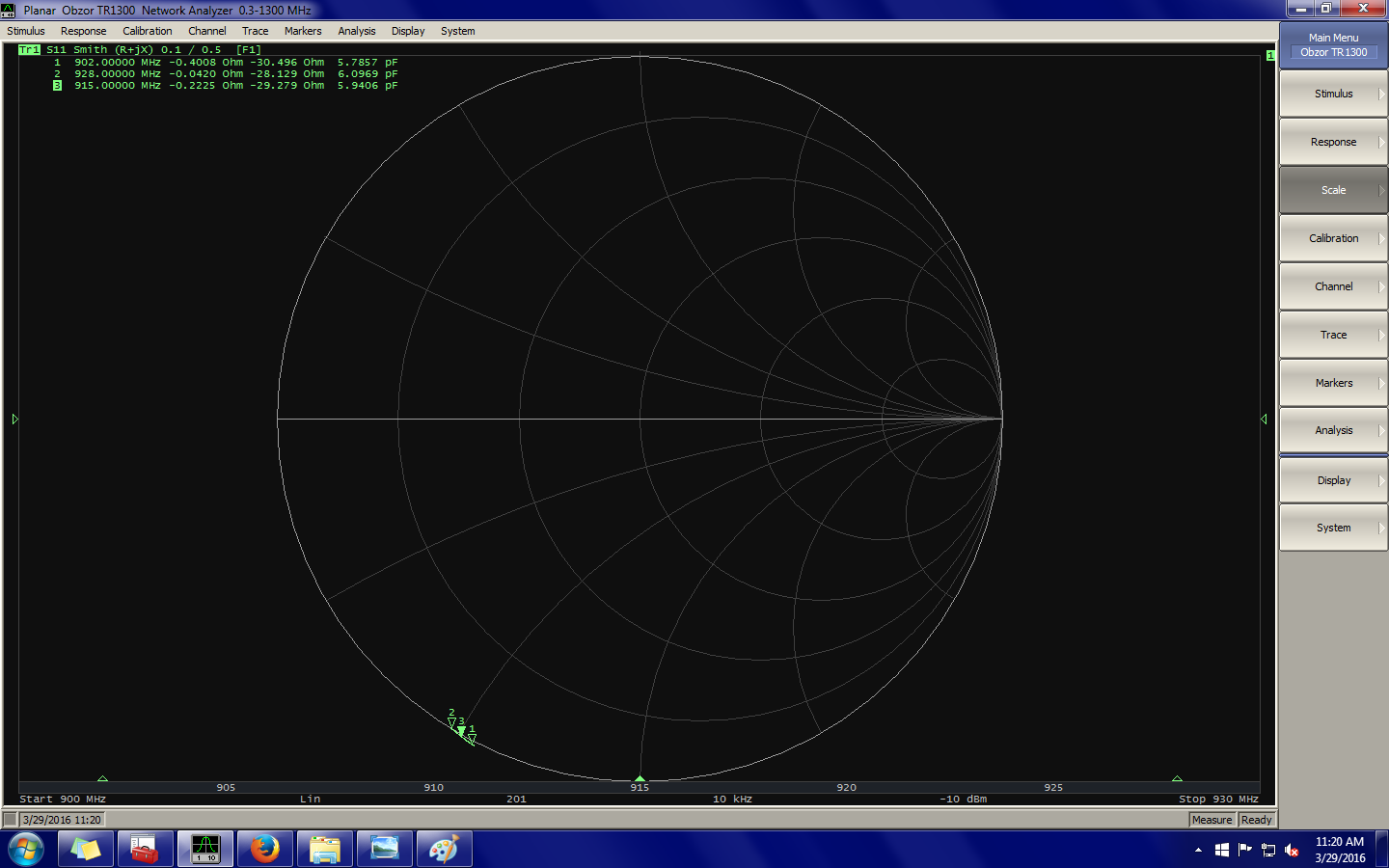The image size is (1389, 868).
Task: Select the Tr1 trace label
Action: [x=29, y=50]
